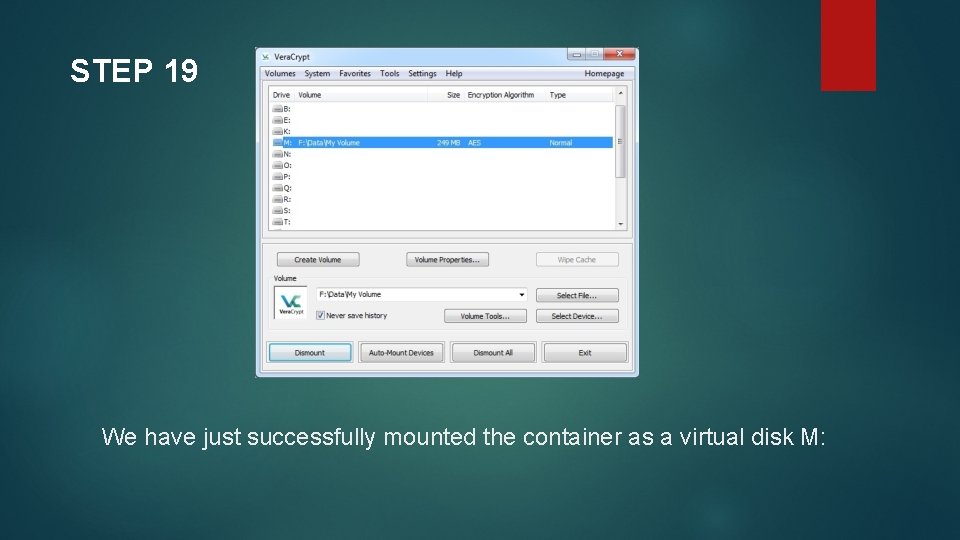
Task: Select drive K: icon in list
Action: pos(278,132)
